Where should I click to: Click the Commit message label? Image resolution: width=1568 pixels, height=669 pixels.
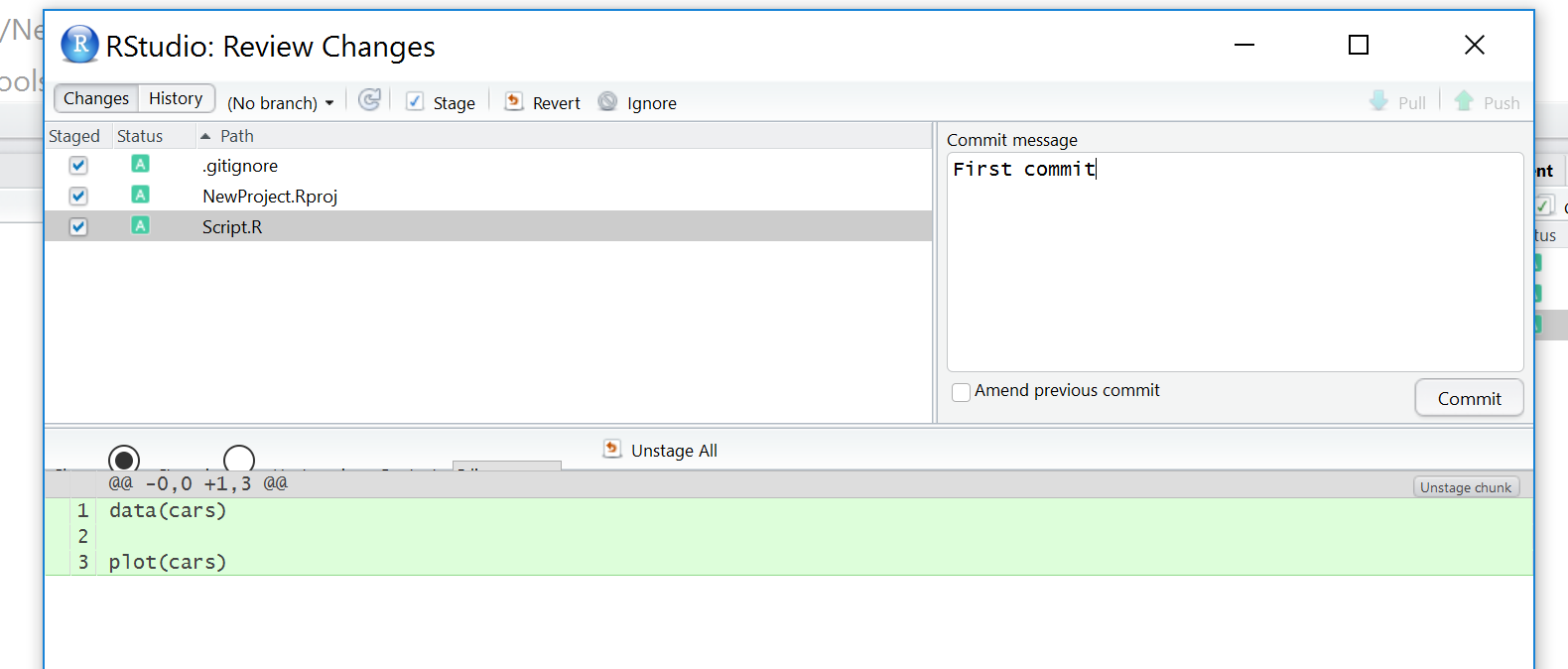coord(1011,140)
